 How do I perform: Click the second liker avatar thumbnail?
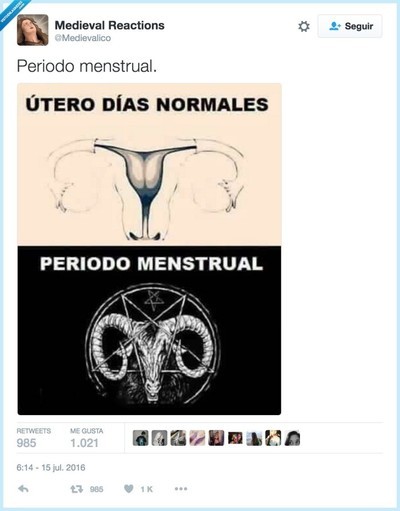[x=159, y=438]
